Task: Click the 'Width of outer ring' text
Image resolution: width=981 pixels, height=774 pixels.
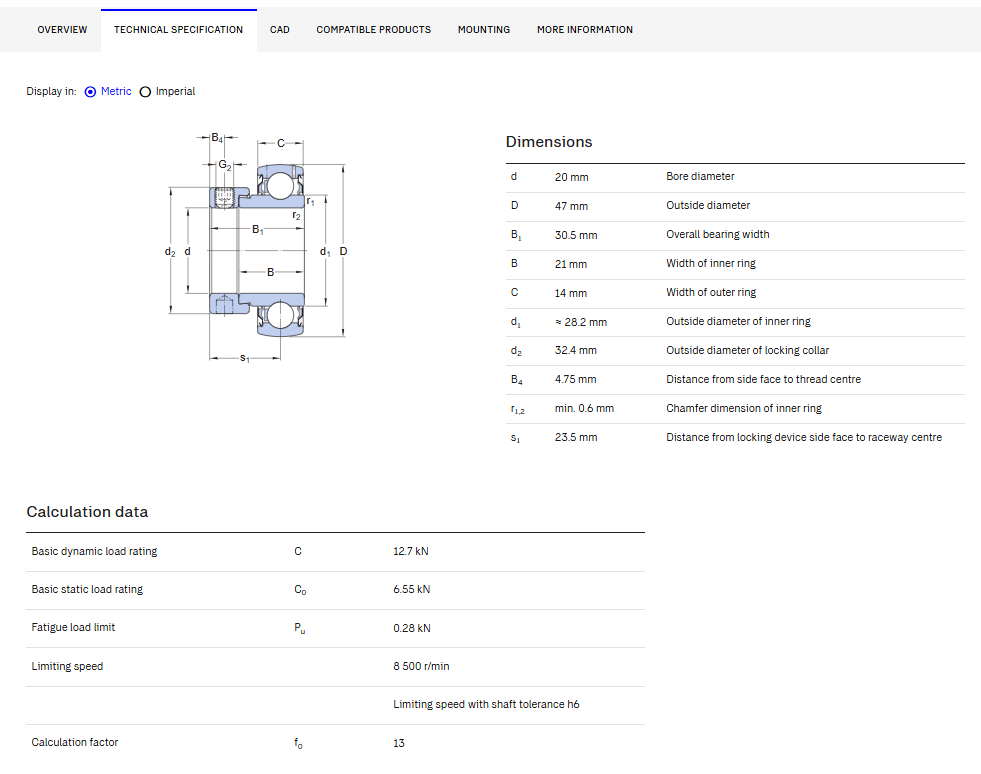Action: point(711,292)
